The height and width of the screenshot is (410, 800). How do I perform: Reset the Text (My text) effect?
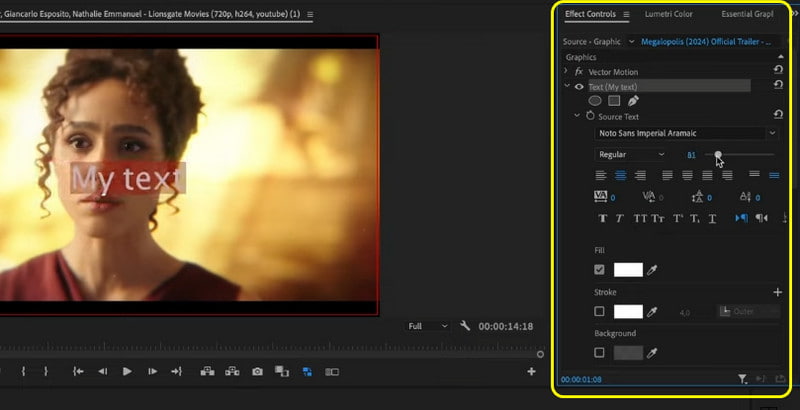(x=778, y=85)
